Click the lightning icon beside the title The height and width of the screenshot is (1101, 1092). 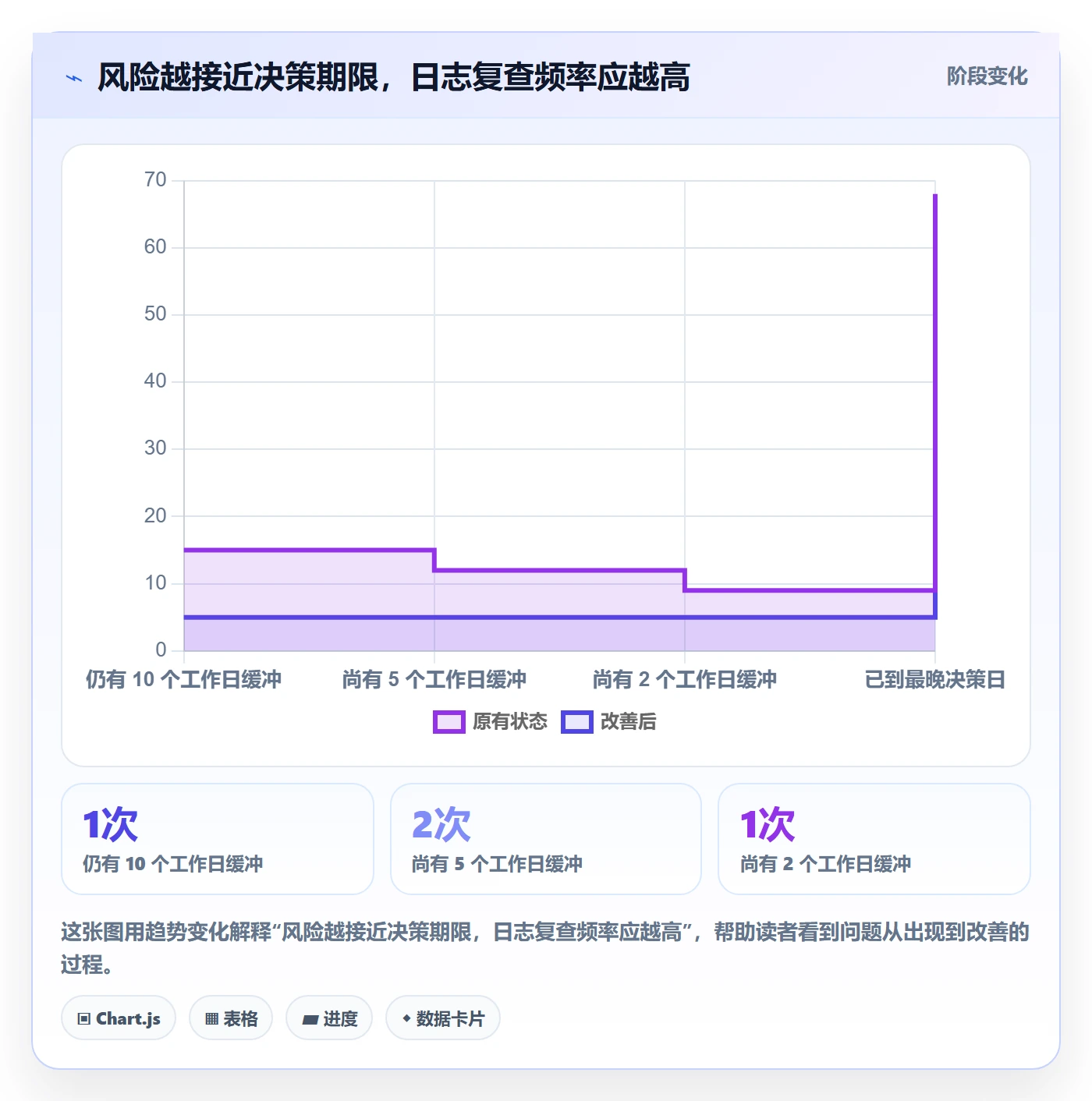click(74, 78)
